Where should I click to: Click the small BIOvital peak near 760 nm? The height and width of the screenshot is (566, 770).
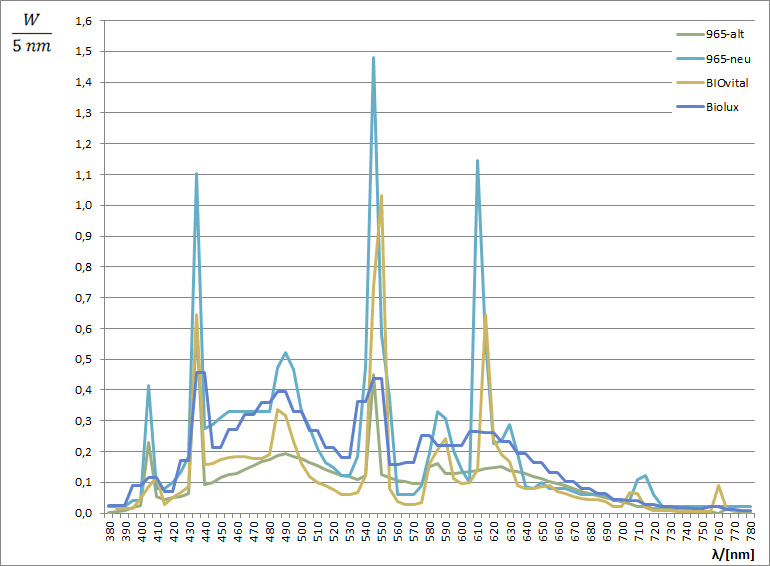[718, 486]
